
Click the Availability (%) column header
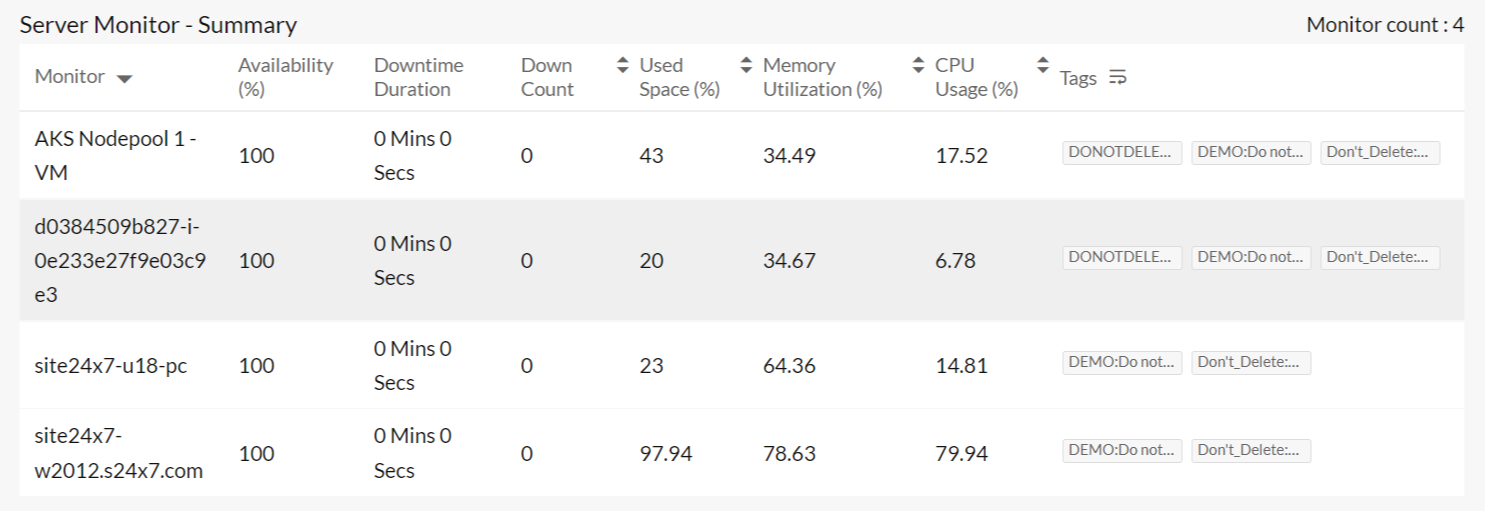pyautogui.click(x=285, y=77)
